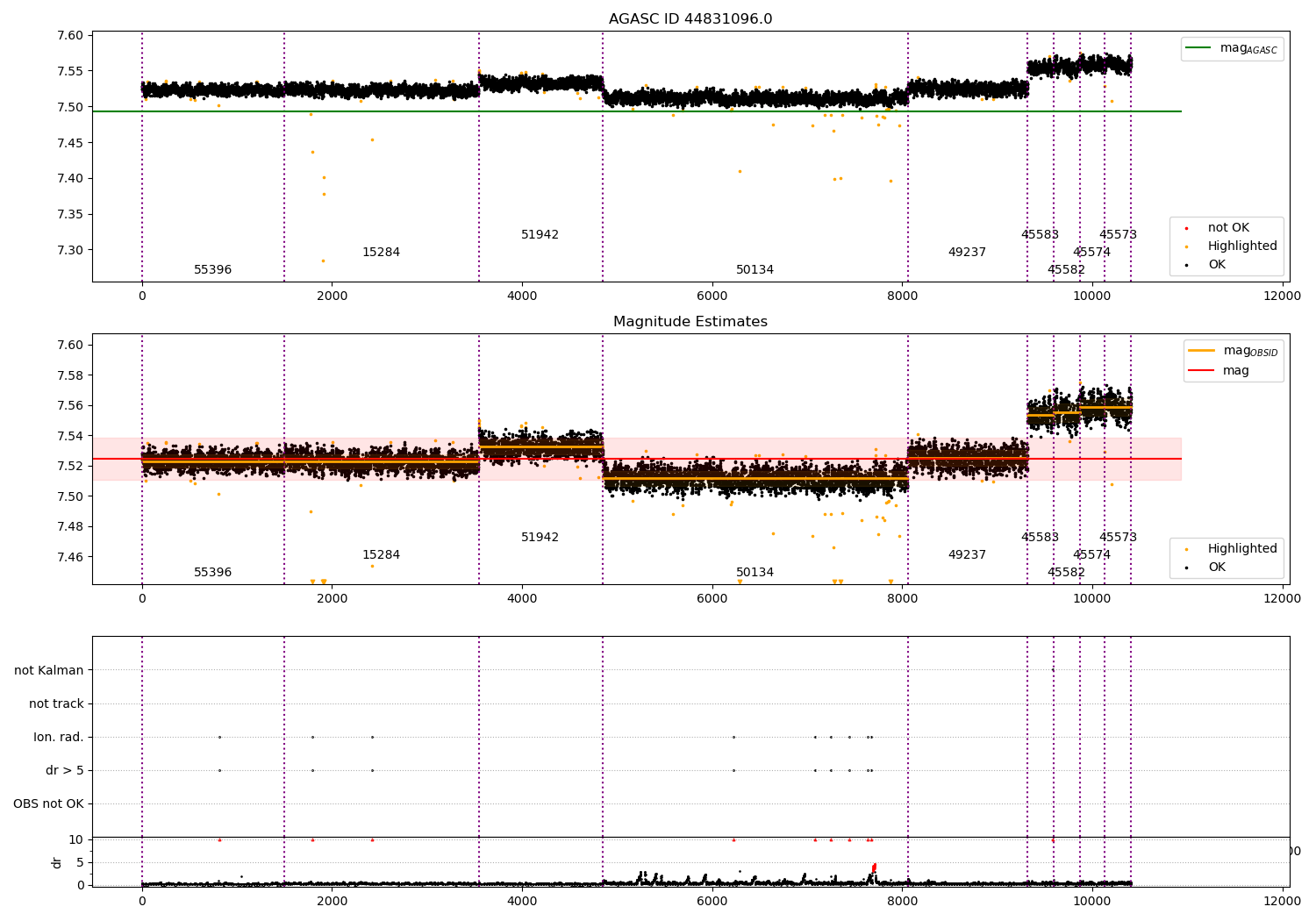Click the rotated "dr" y-axis label

(57, 862)
